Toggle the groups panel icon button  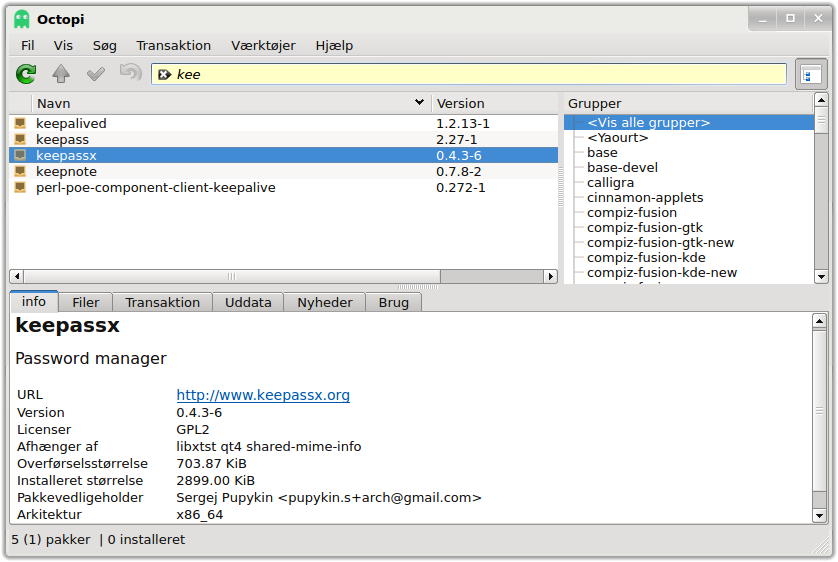tap(811, 74)
